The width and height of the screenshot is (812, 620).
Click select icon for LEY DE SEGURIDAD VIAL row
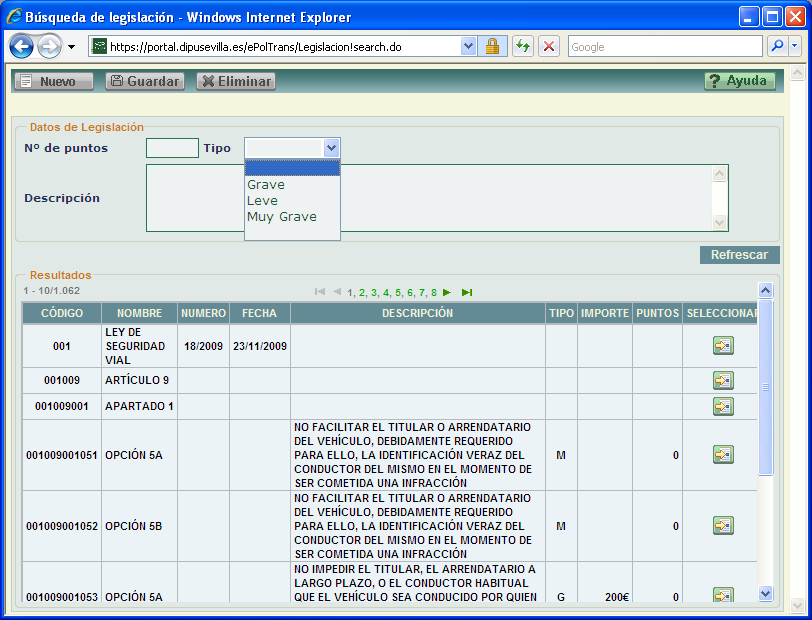722,346
